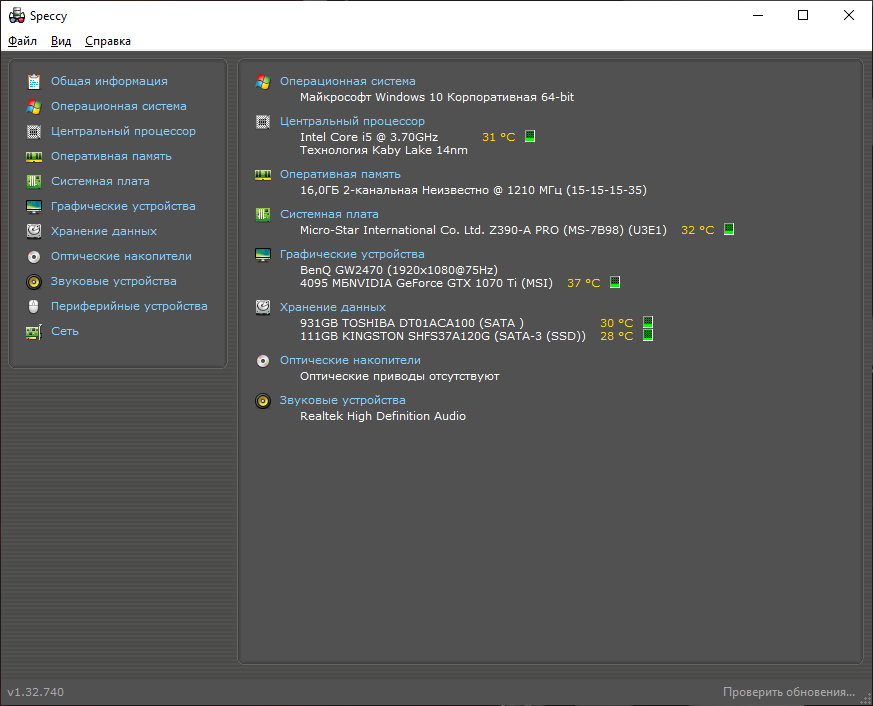Image resolution: width=873 pixels, height=706 pixels.
Task: Click the RAM icon in summary panel
Action: click(263, 175)
